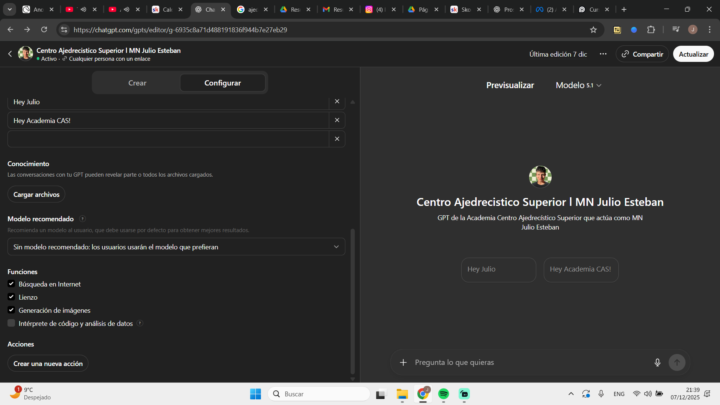The height and width of the screenshot is (405, 720).
Task: Click the empty conversation starter field
Action: click(168, 139)
